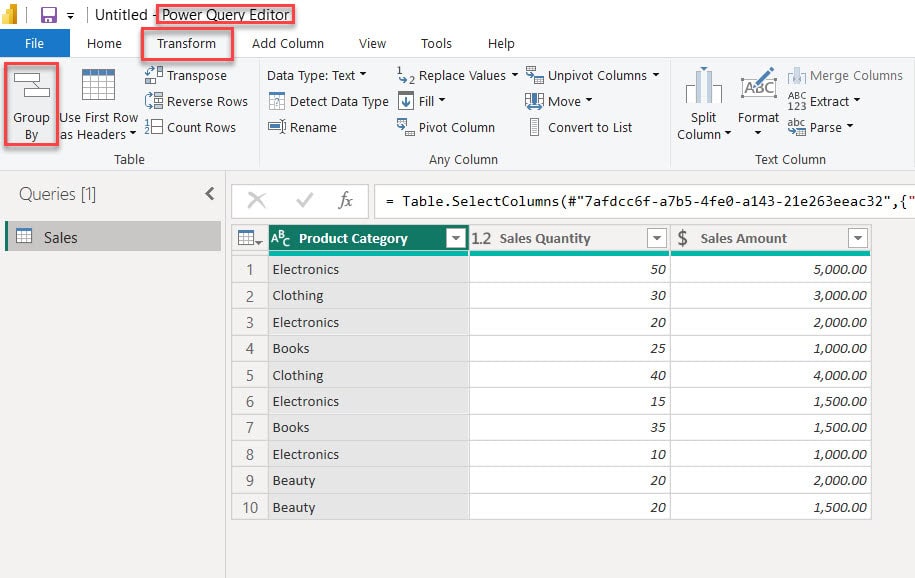Click $ type icon of Sales Amount

tap(682, 238)
